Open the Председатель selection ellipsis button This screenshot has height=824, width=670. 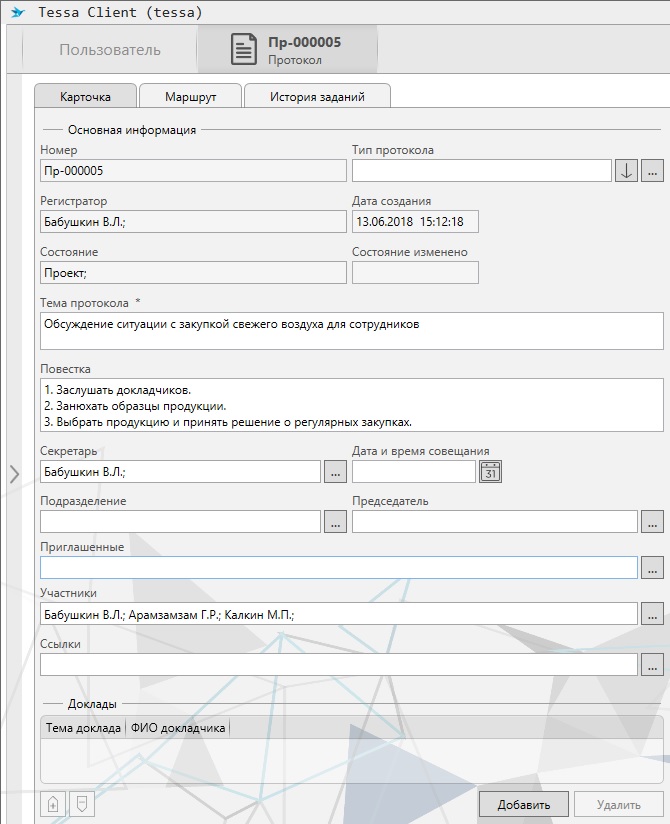tap(652, 522)
